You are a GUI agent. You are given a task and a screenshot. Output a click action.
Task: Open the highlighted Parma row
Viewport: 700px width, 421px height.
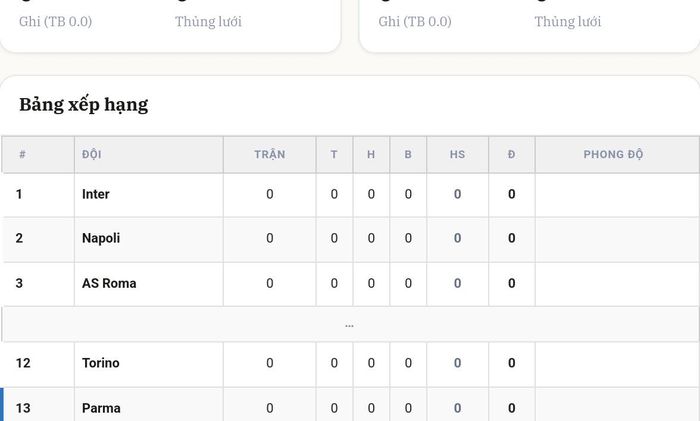point(350,405)
